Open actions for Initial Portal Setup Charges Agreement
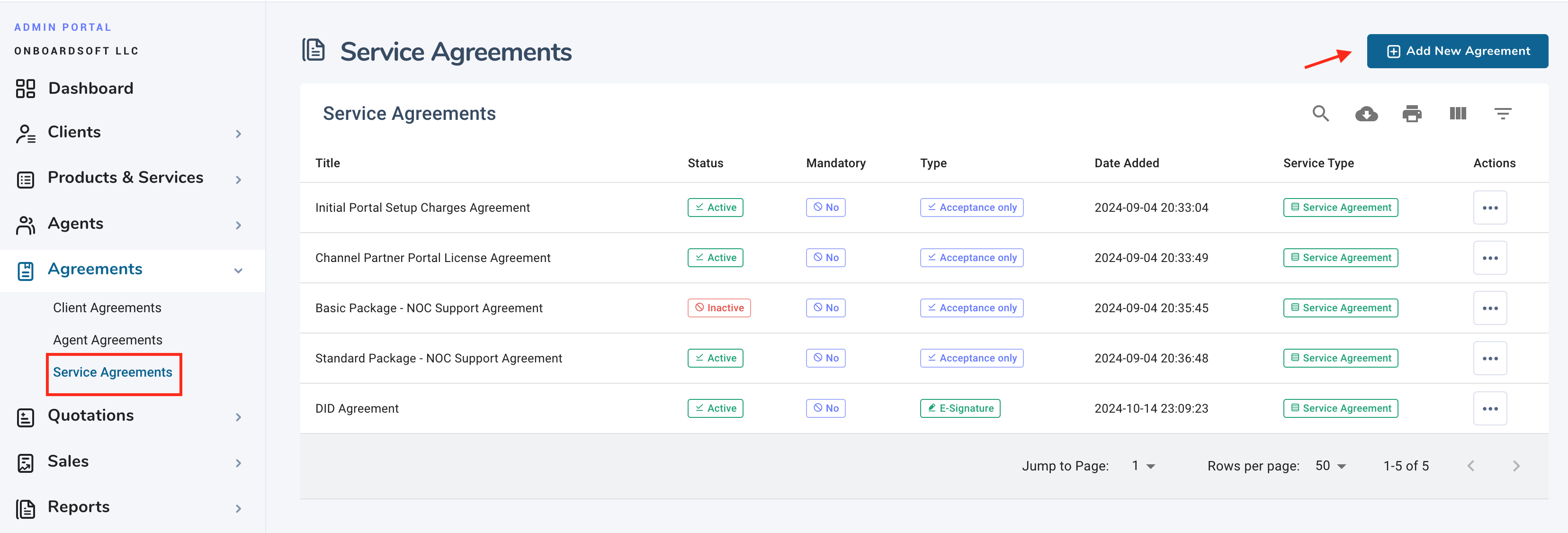 pos(1490,207)
